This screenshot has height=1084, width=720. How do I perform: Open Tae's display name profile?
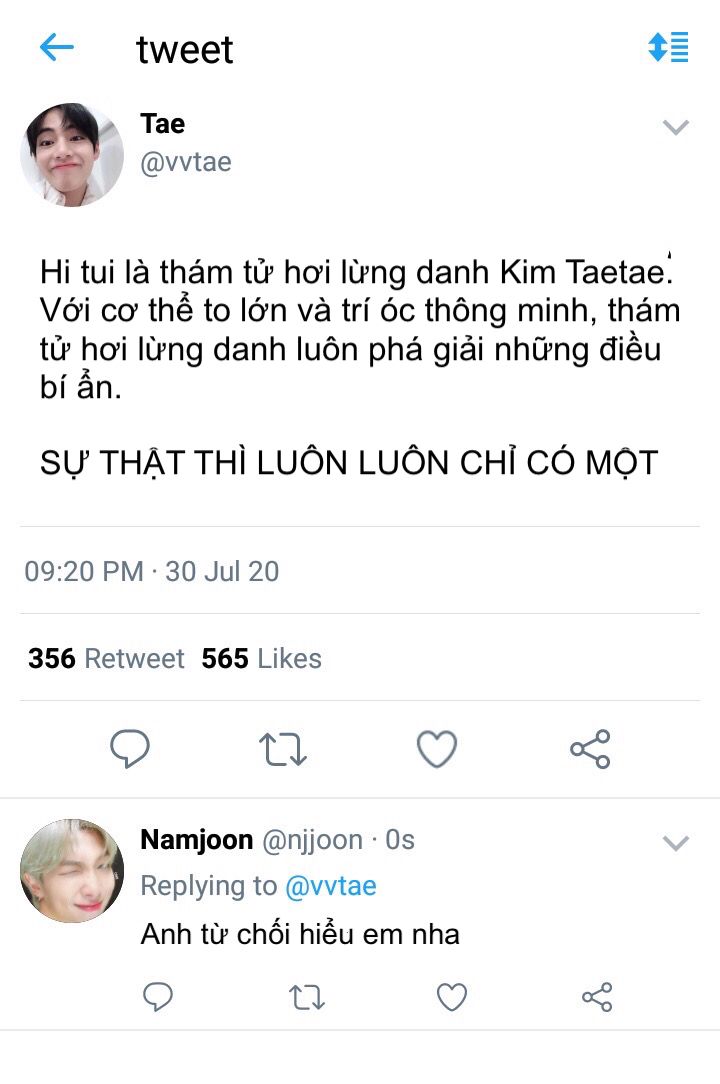[x=162, y=124]
